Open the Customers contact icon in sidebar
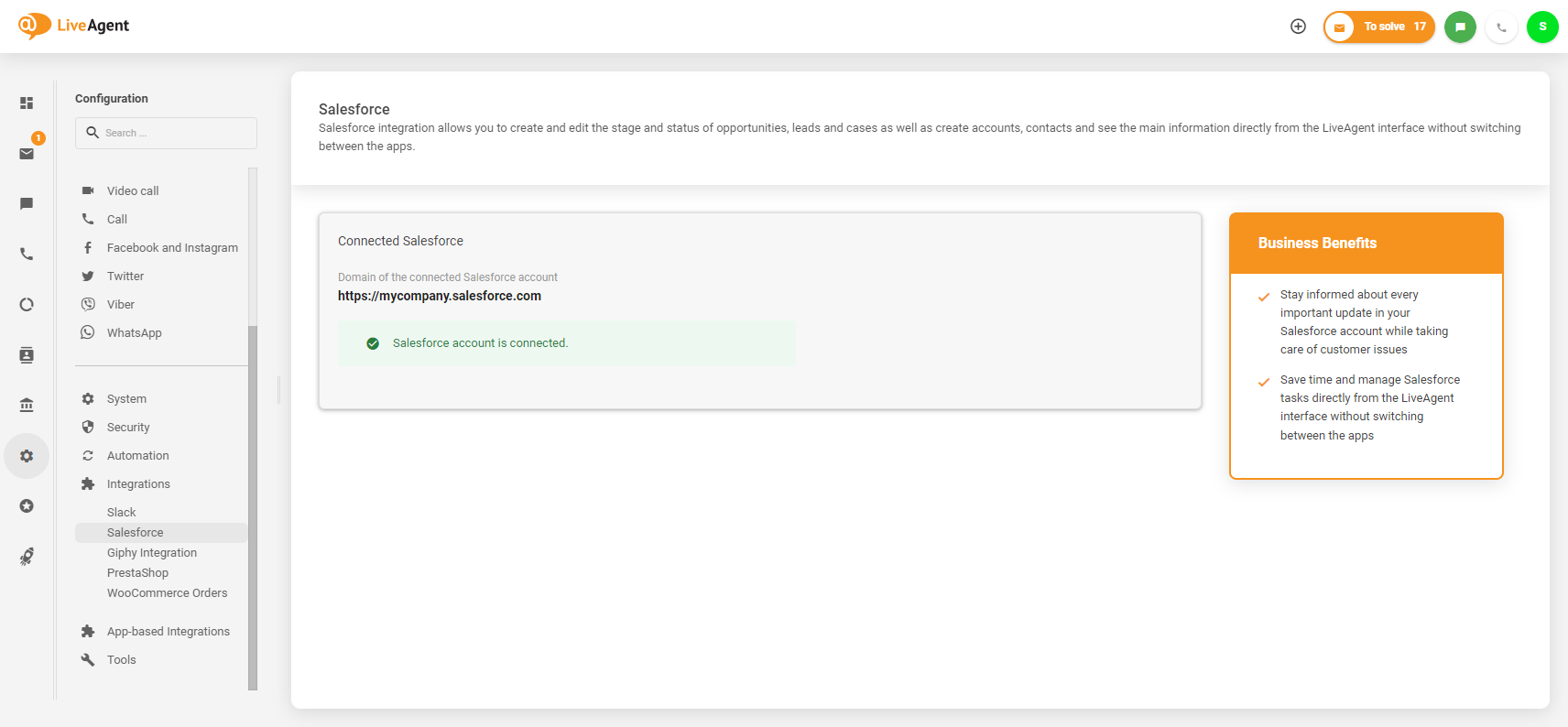 coord(27,355)
